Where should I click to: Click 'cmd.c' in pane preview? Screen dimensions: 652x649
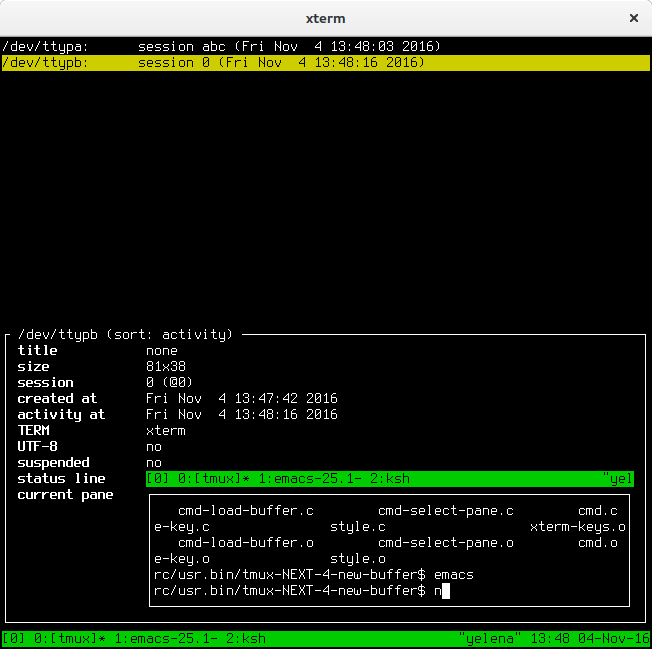coord(598,511)
